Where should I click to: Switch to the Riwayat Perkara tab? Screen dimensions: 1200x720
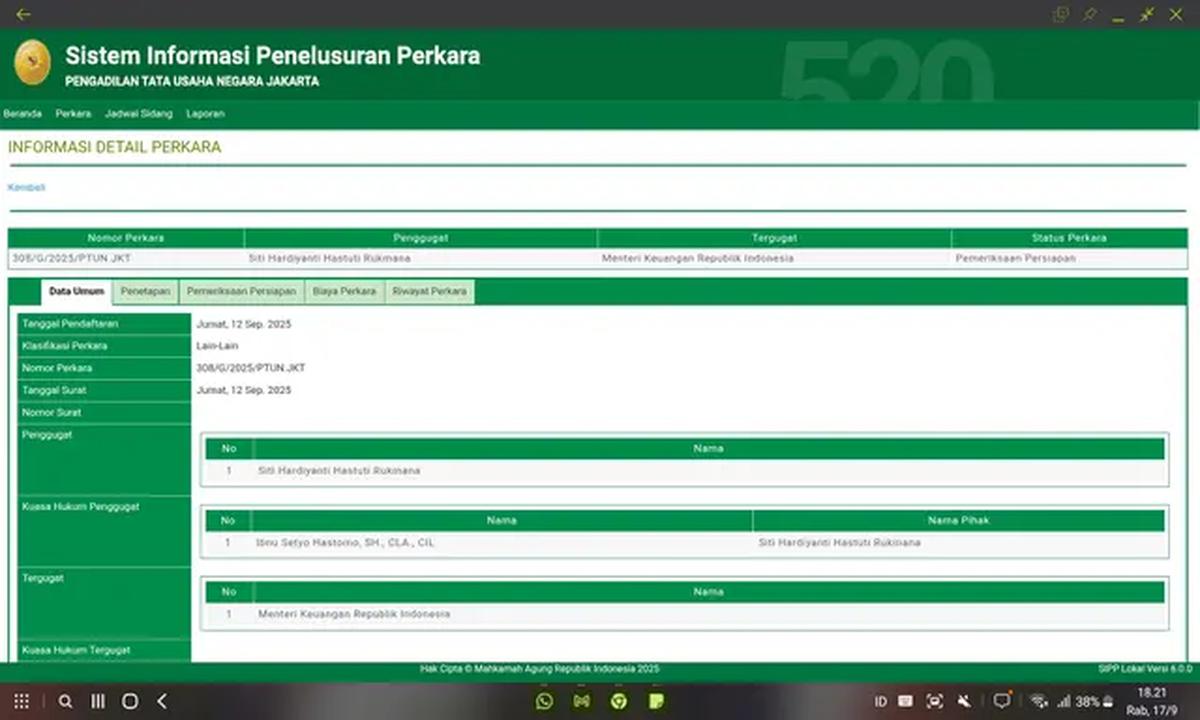click(x=429, y=291)
